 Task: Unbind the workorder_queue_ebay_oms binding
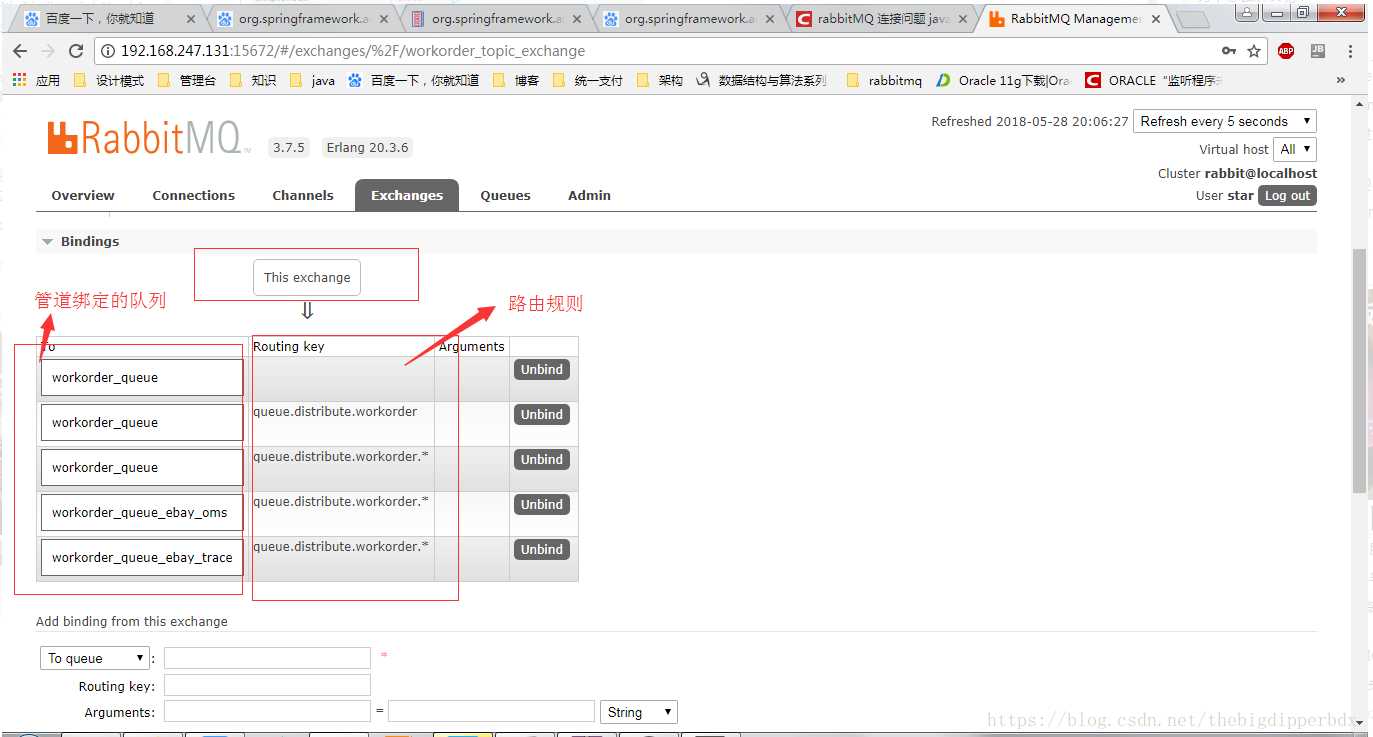tap(541, 504)
